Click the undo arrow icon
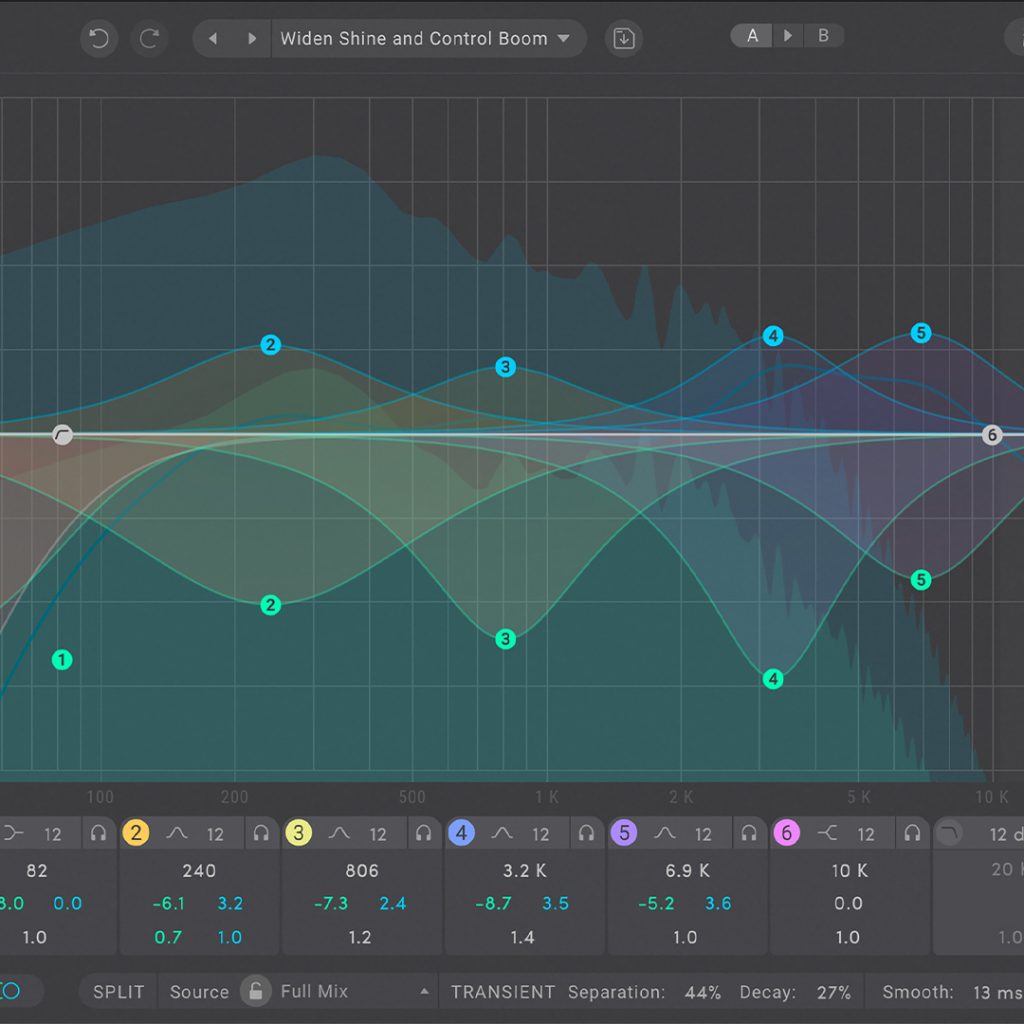1024x1024 pixels. click(96, 38)
